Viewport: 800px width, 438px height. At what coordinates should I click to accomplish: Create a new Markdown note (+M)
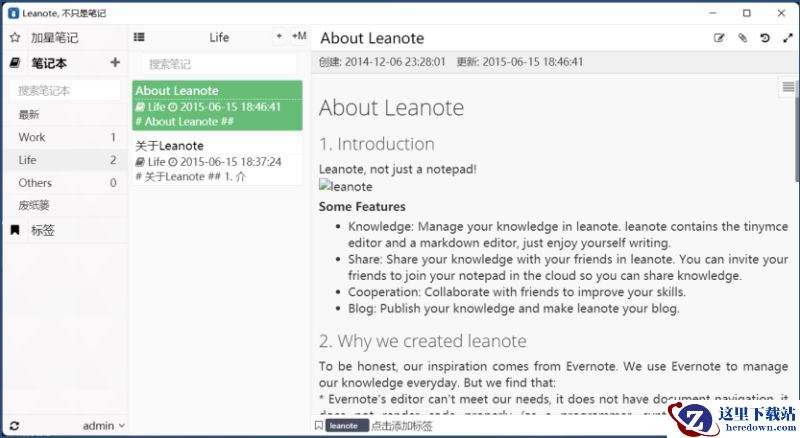pos(299,36)
